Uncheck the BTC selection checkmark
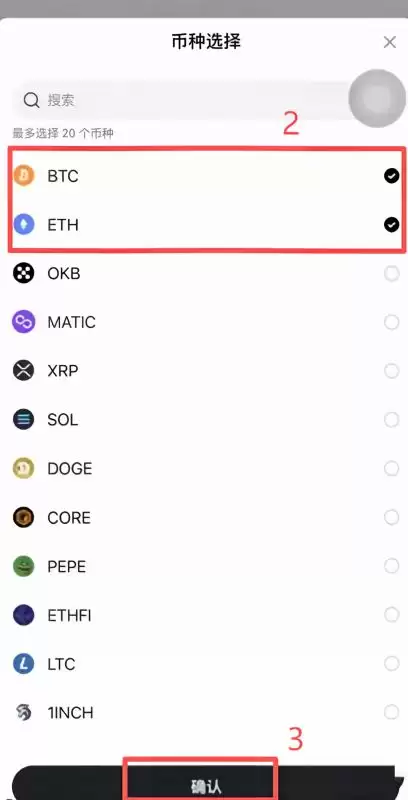The width and height of the screenshot is (408, 800). 392,176
